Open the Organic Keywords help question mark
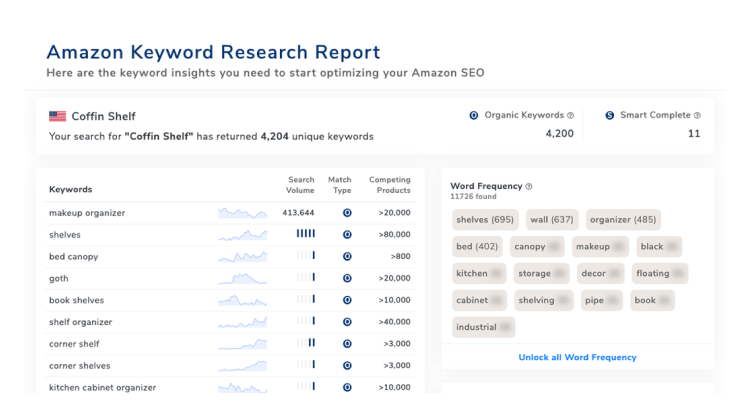Screen dimensions: 750x417 (570, 115)
